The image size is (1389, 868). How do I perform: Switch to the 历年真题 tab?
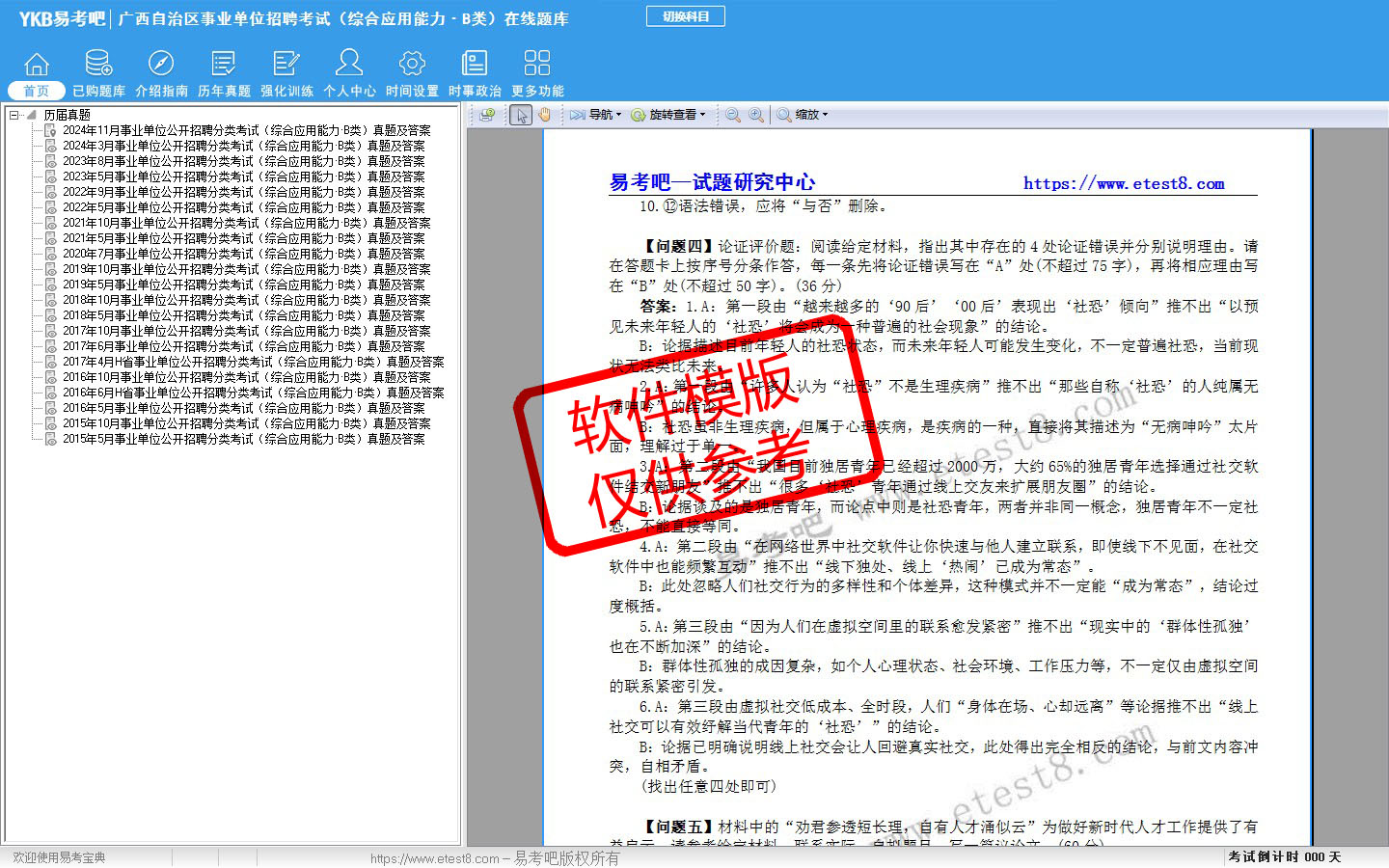click(x=224, y=91)
